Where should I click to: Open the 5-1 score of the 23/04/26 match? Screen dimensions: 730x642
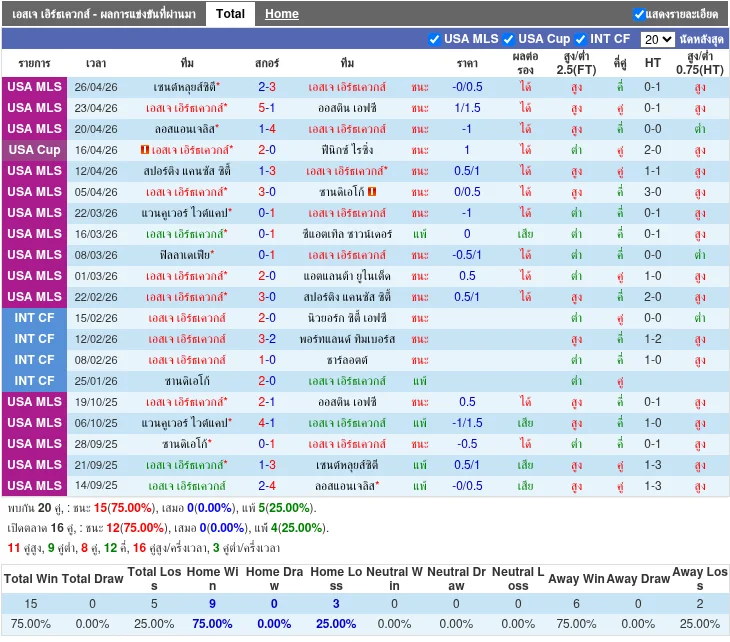(267, 108)
